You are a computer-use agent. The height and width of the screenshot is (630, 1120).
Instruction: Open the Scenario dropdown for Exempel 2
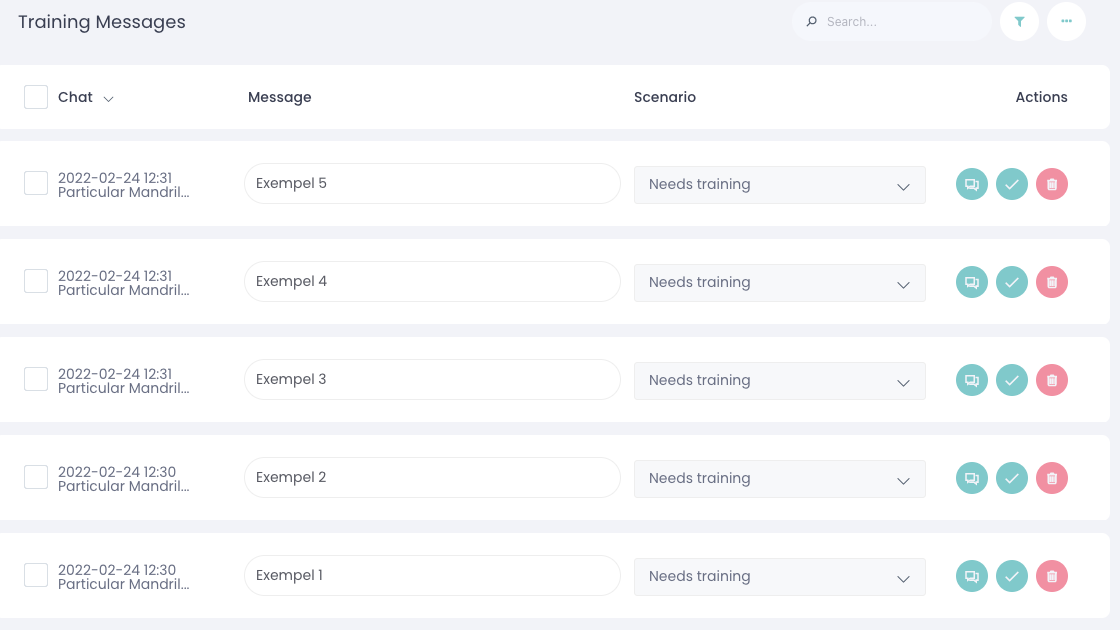click(779, 479)
